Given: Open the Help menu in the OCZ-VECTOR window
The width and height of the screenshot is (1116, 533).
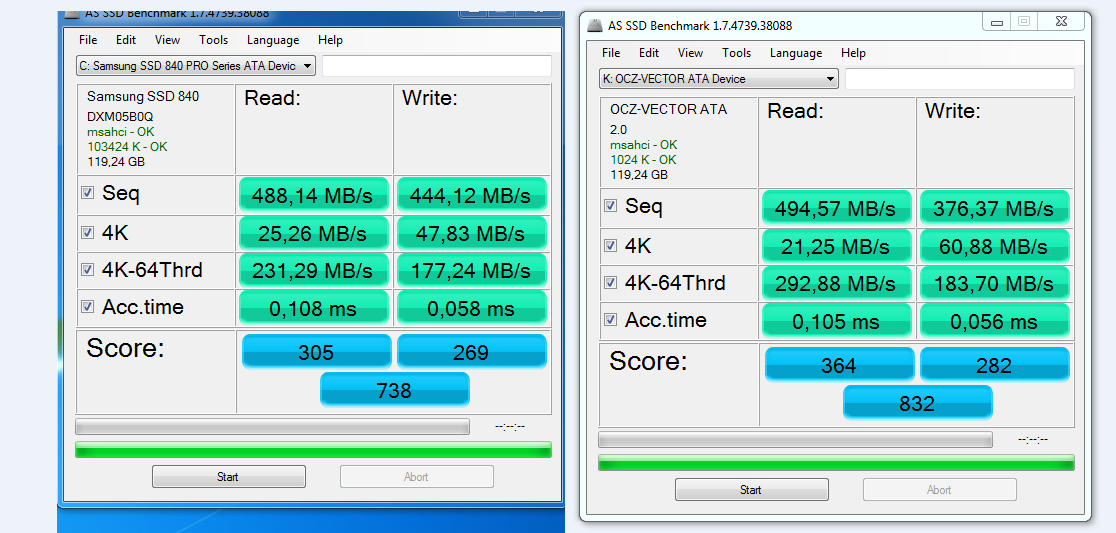Looking at the screenshot, I should click(x=853, y=53).
